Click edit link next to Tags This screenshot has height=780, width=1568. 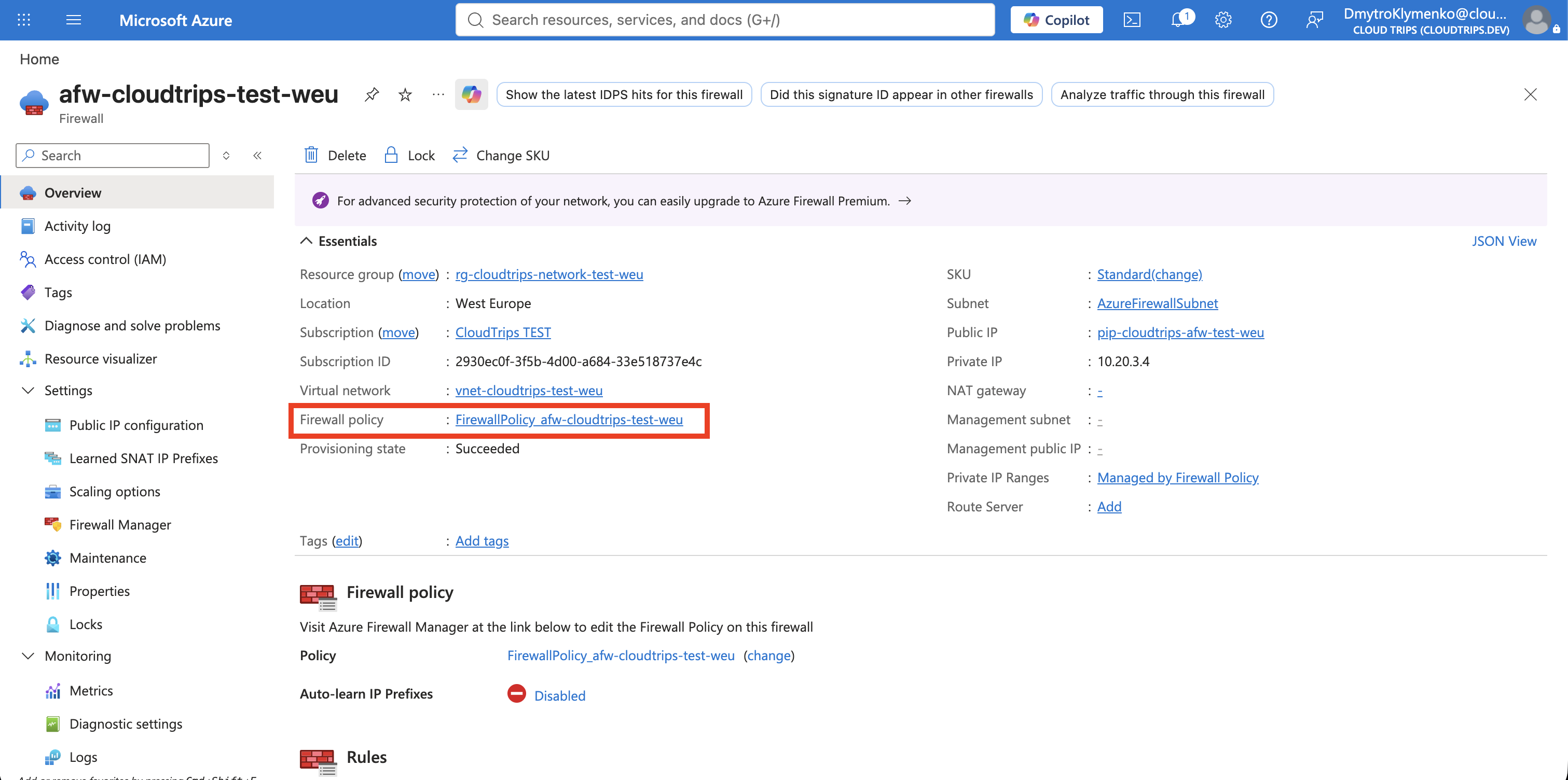point(347,541)
